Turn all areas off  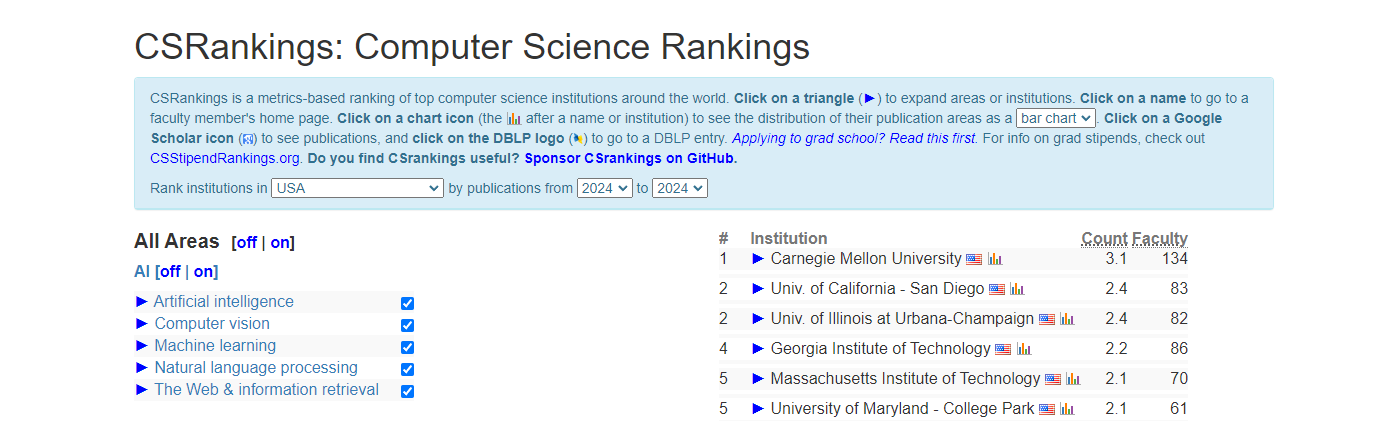tap(246, 242)
